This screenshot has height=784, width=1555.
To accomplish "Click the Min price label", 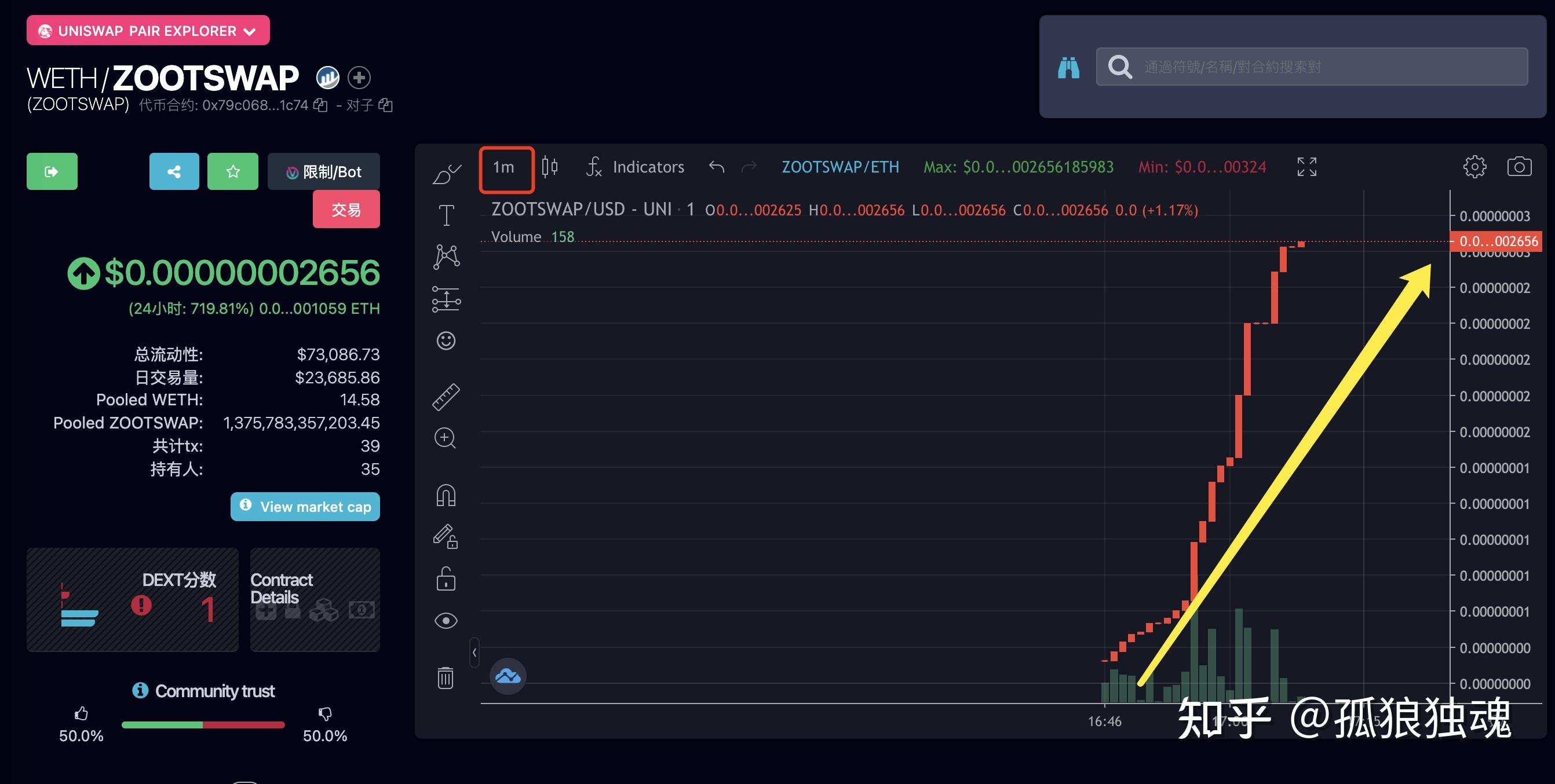I will 1202,167.
